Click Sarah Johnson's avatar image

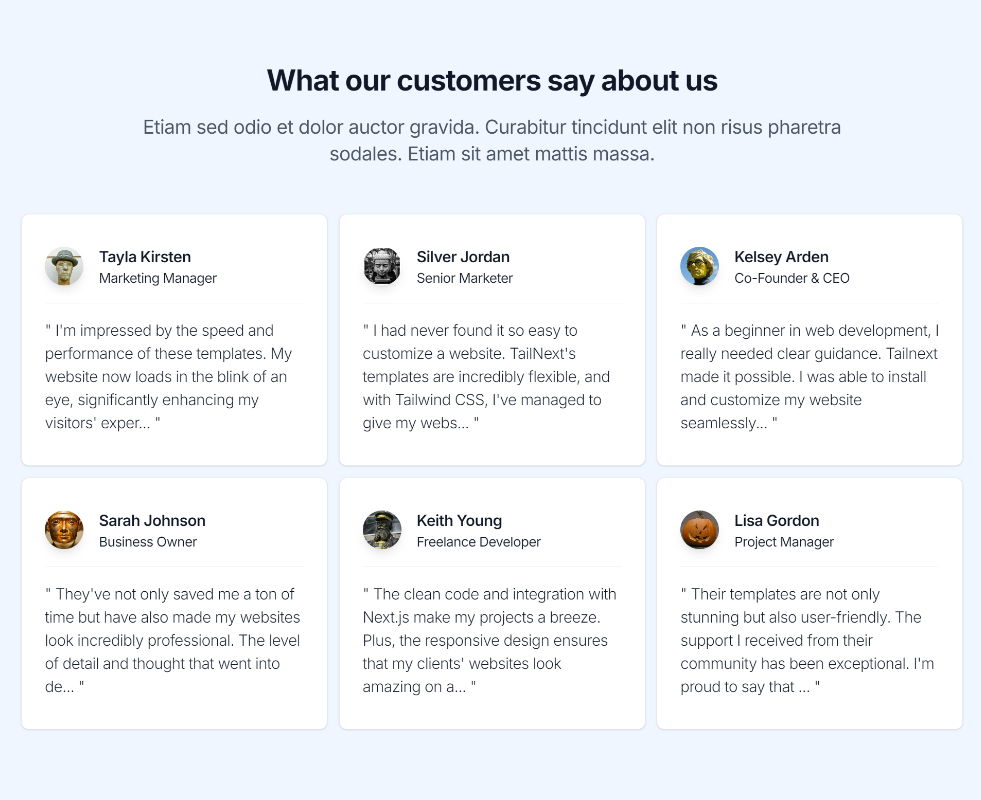tap(64, 530)
